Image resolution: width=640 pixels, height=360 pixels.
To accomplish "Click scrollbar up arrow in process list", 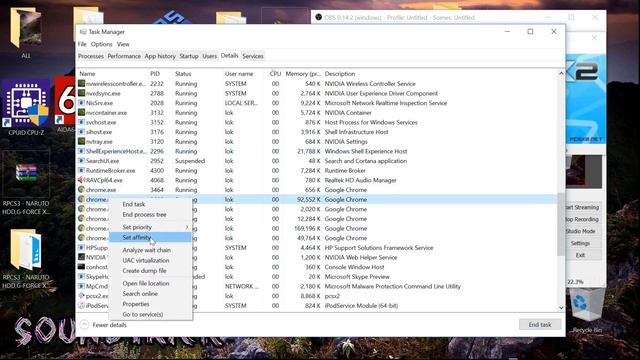I will coord(561,74).
